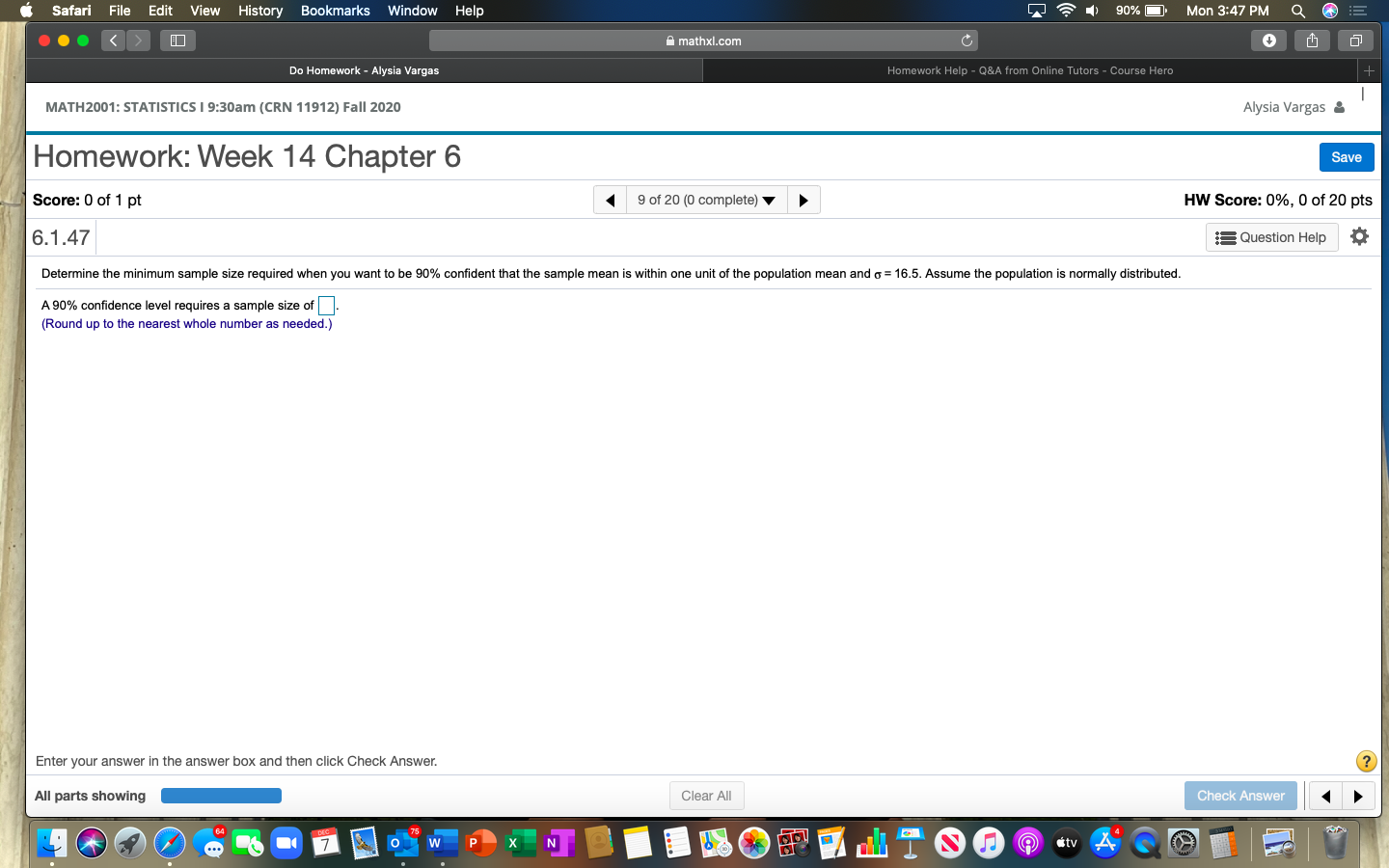Open the History menu
The width and height of the screenshot is (1389, 868).
260,11
